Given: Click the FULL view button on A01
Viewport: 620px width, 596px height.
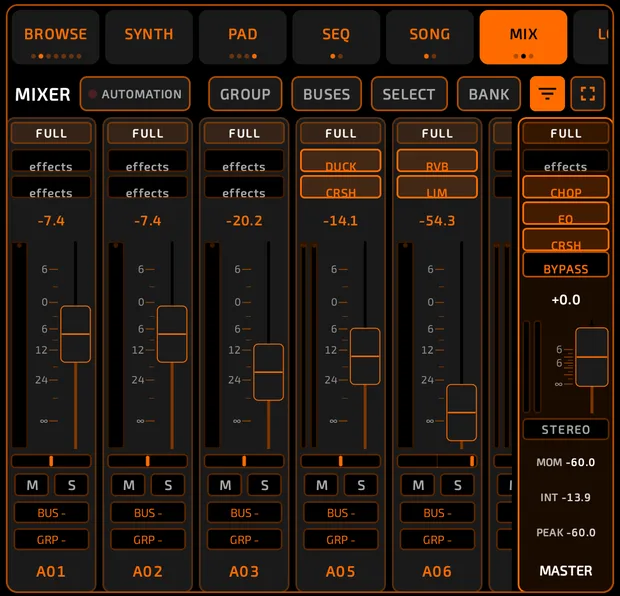Looking at the screenshot, I should click(x=51, y=133).
